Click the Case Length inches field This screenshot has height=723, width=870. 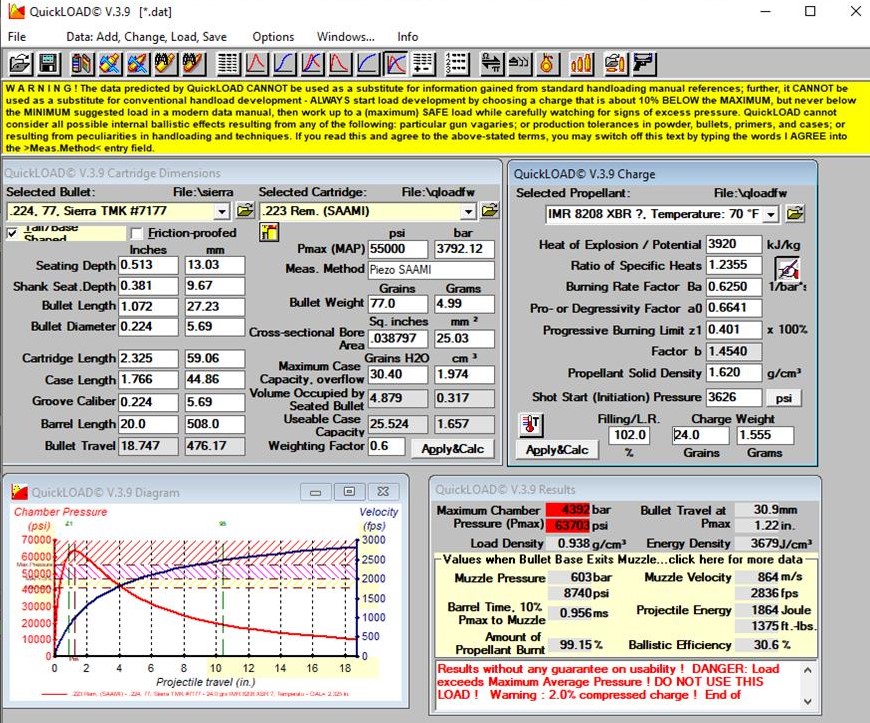(x=148, y=380)
